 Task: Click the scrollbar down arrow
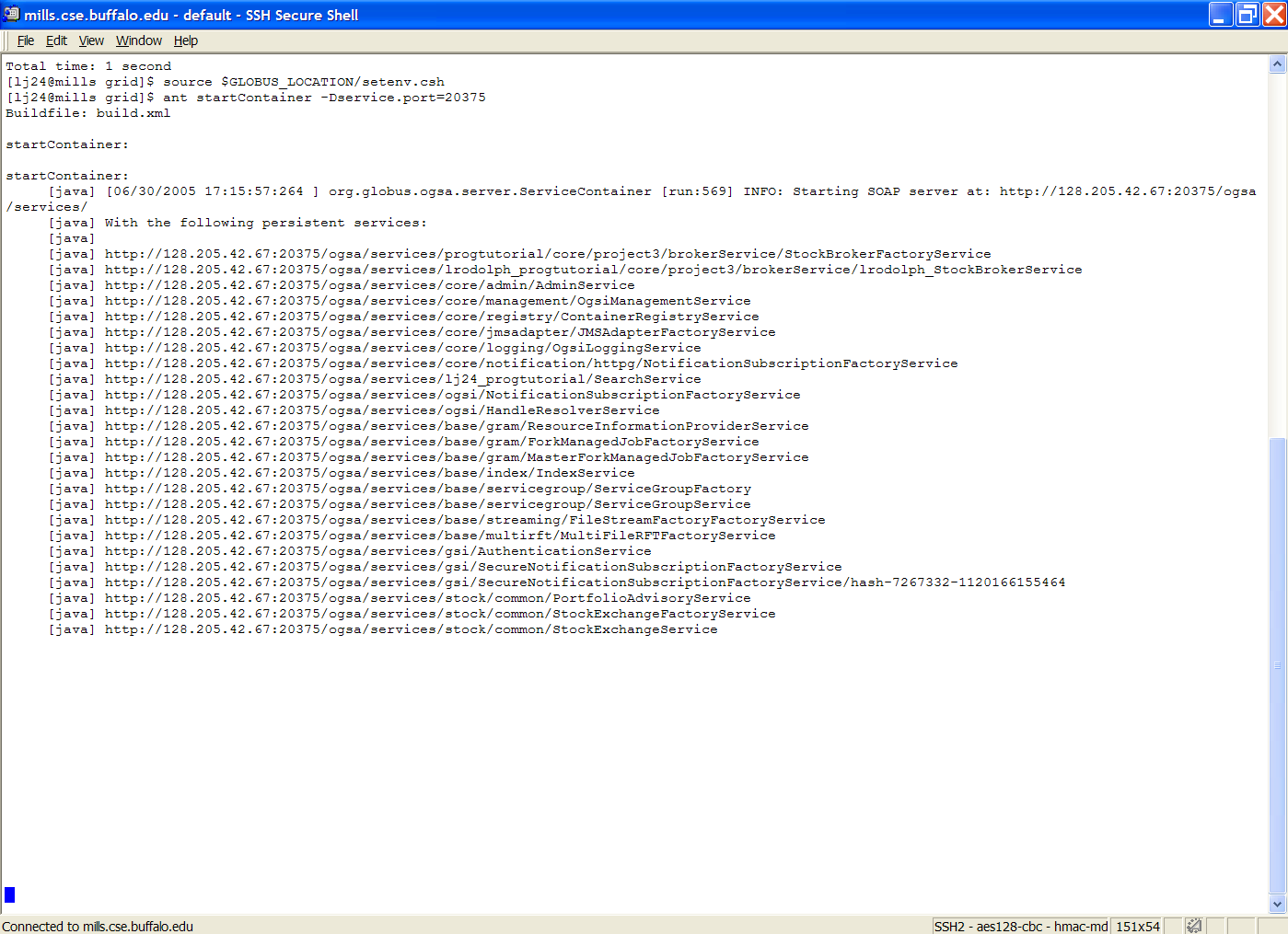point(1277,905)
